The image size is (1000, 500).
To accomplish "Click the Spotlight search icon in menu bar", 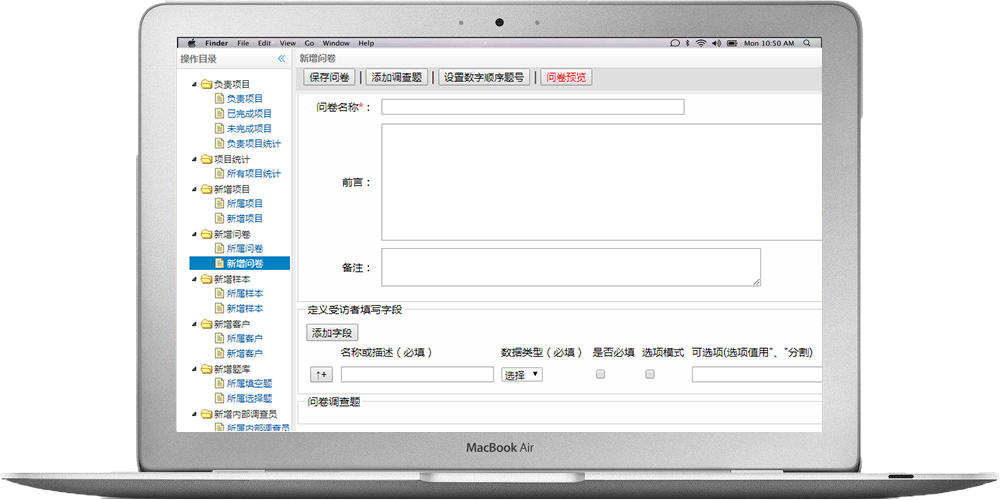I will (806, 43).
